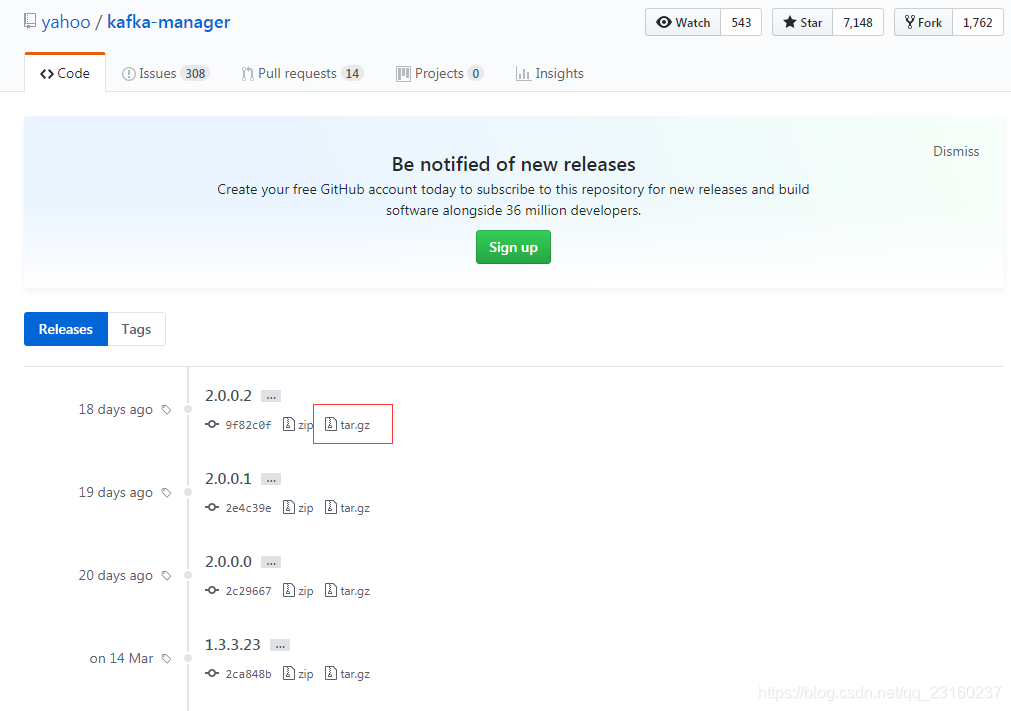Open the Projects tab
The height and width of the screenshot is (711, 1011).
439,73
